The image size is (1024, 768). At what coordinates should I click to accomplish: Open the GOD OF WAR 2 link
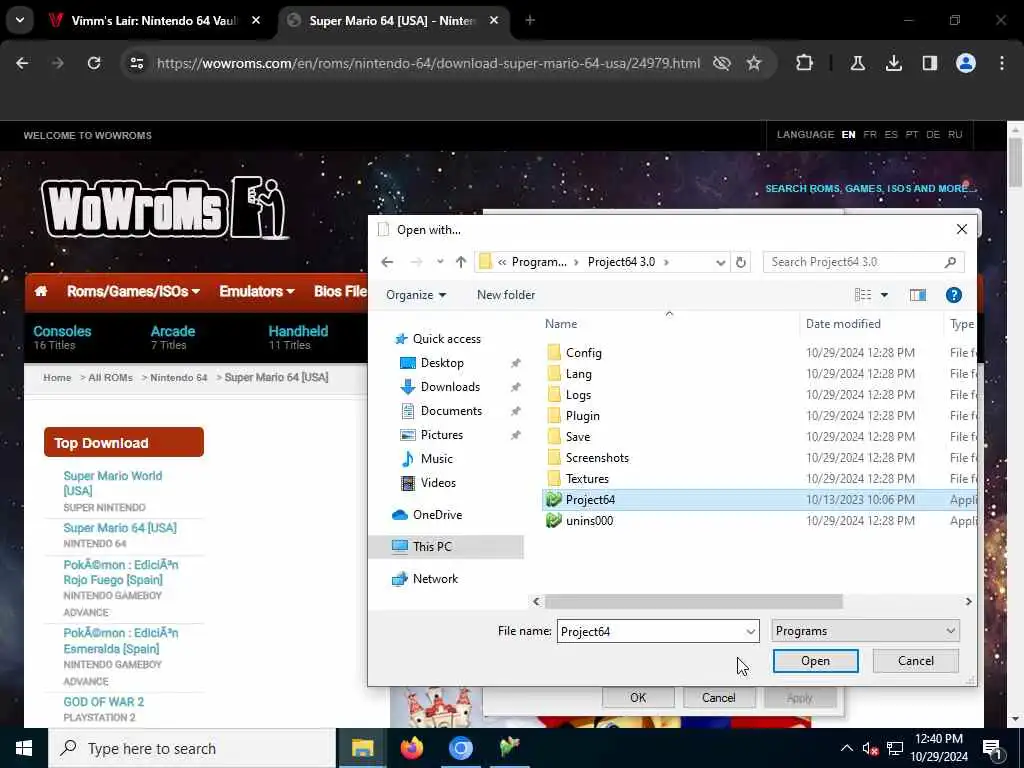pos(103,702)
